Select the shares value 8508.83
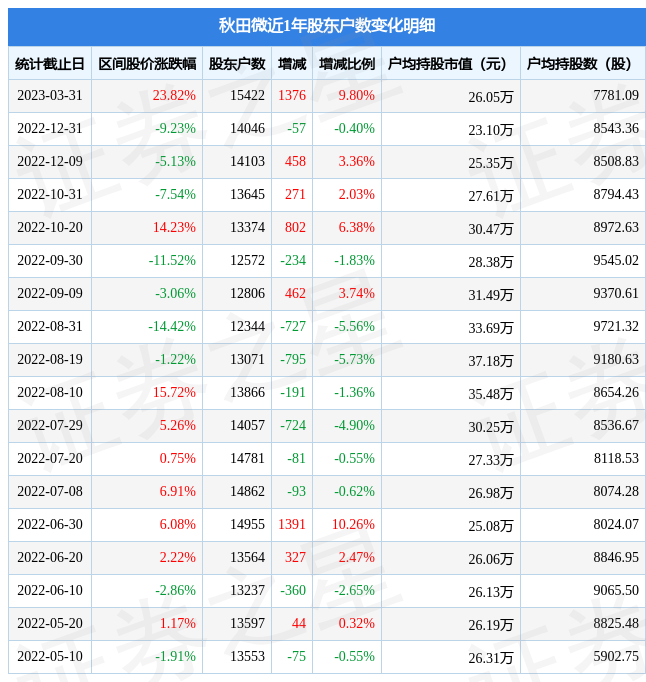This screenshot has height=682, width=646. tap(616, 161)
